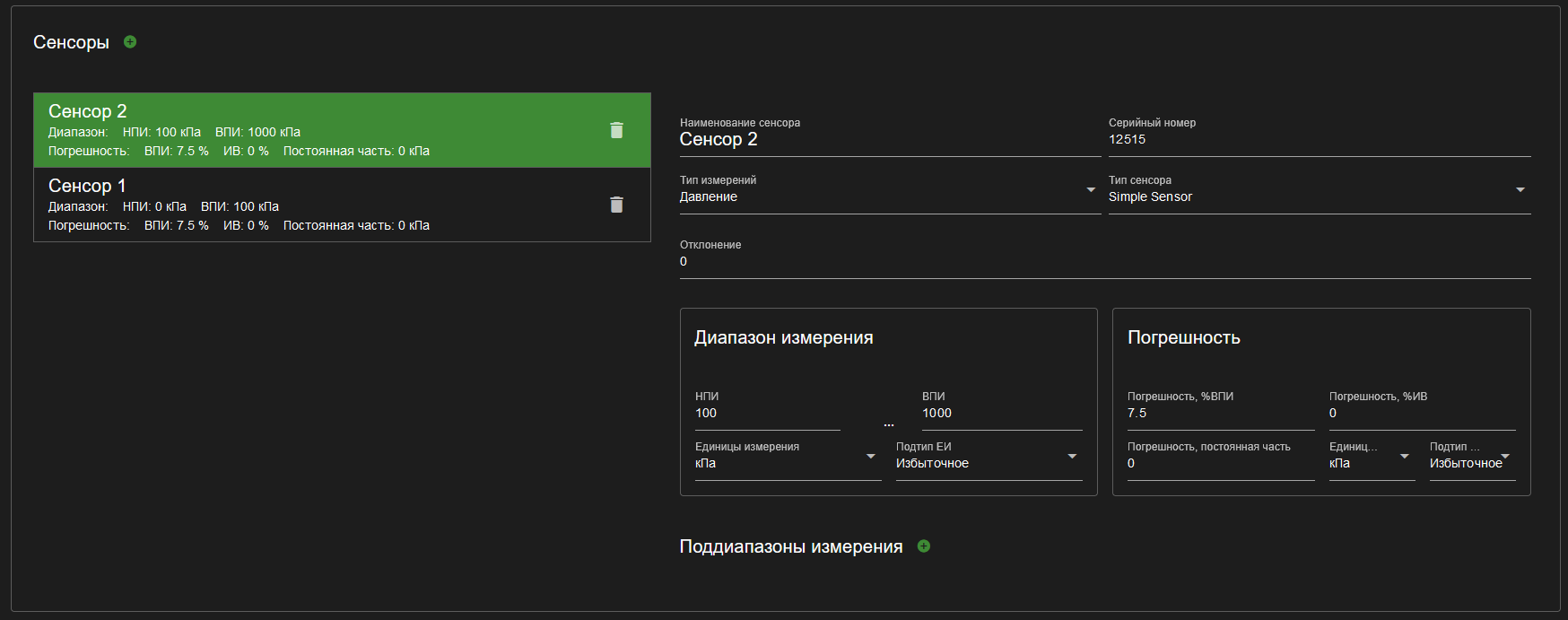Open the units dropdown in Погрешность panel
The height and width of the screenshot is (620, 1568).
[1372, 458]
